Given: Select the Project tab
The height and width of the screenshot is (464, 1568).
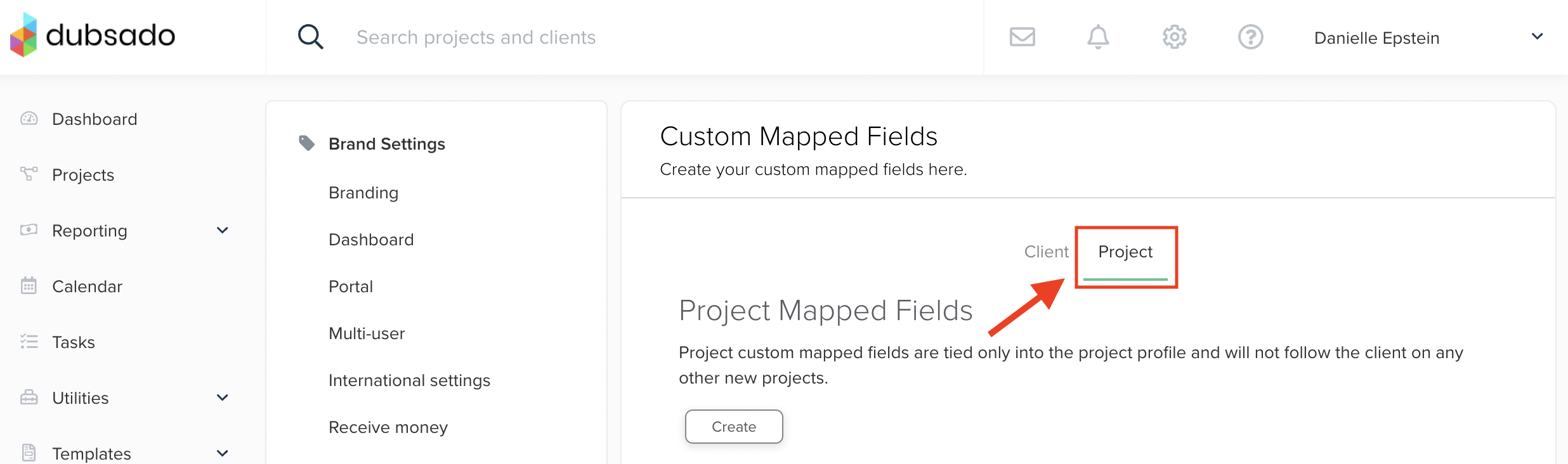Looking at the screenshot, I should pos(1125,252).
